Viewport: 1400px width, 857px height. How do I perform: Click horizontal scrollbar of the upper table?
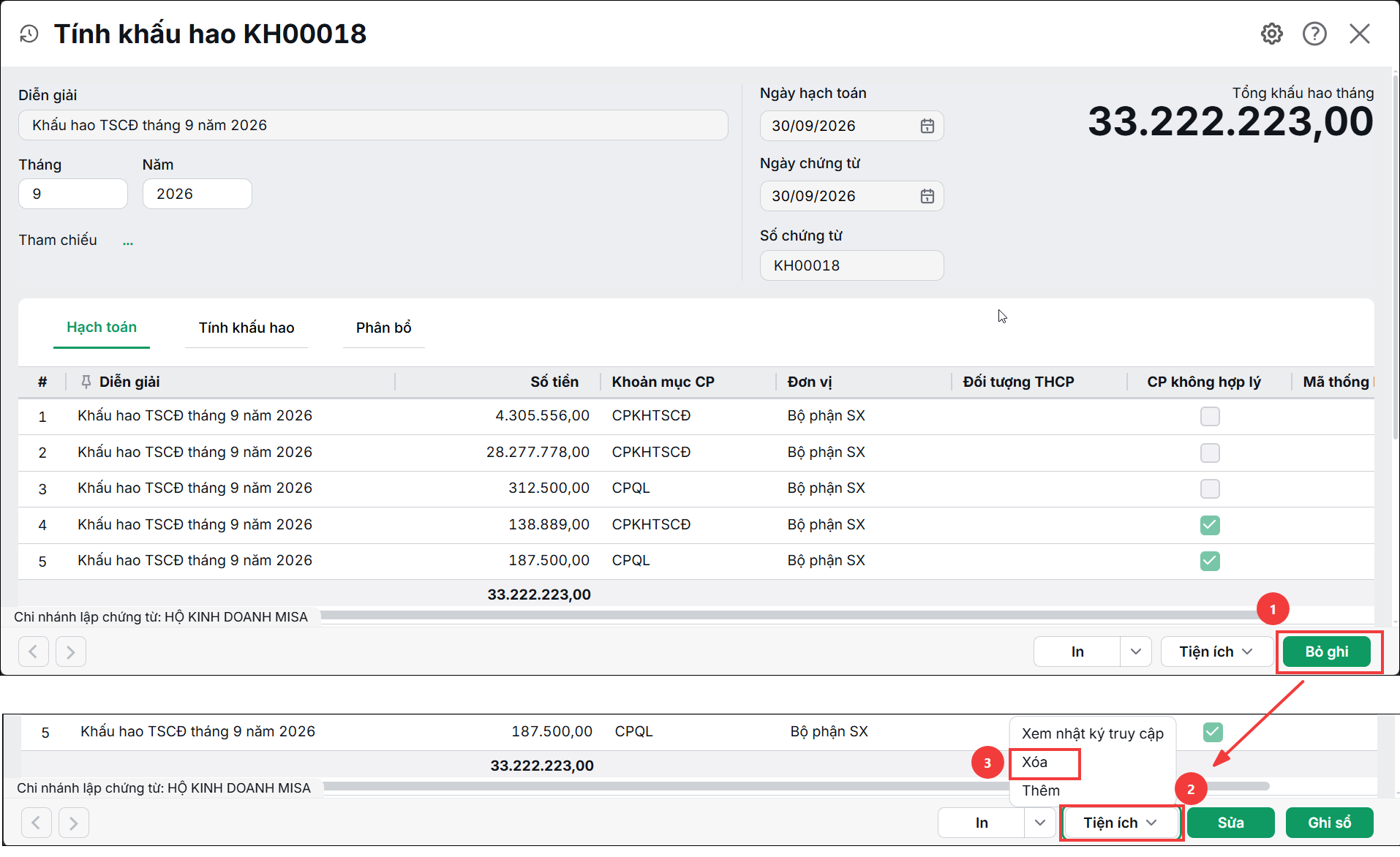pyautogui.click(x=790, y=616)
